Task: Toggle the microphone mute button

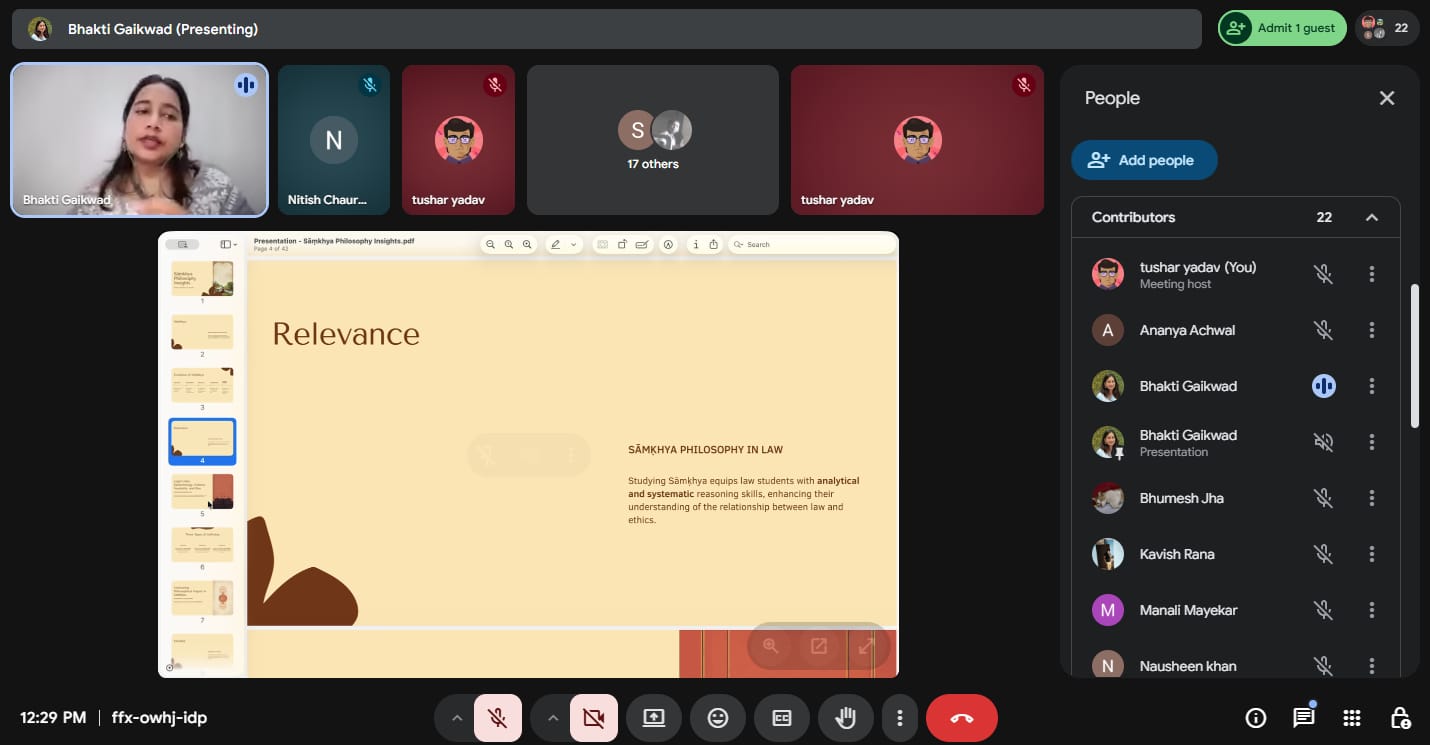Action: pyautogui.click(x=497, y=718)
